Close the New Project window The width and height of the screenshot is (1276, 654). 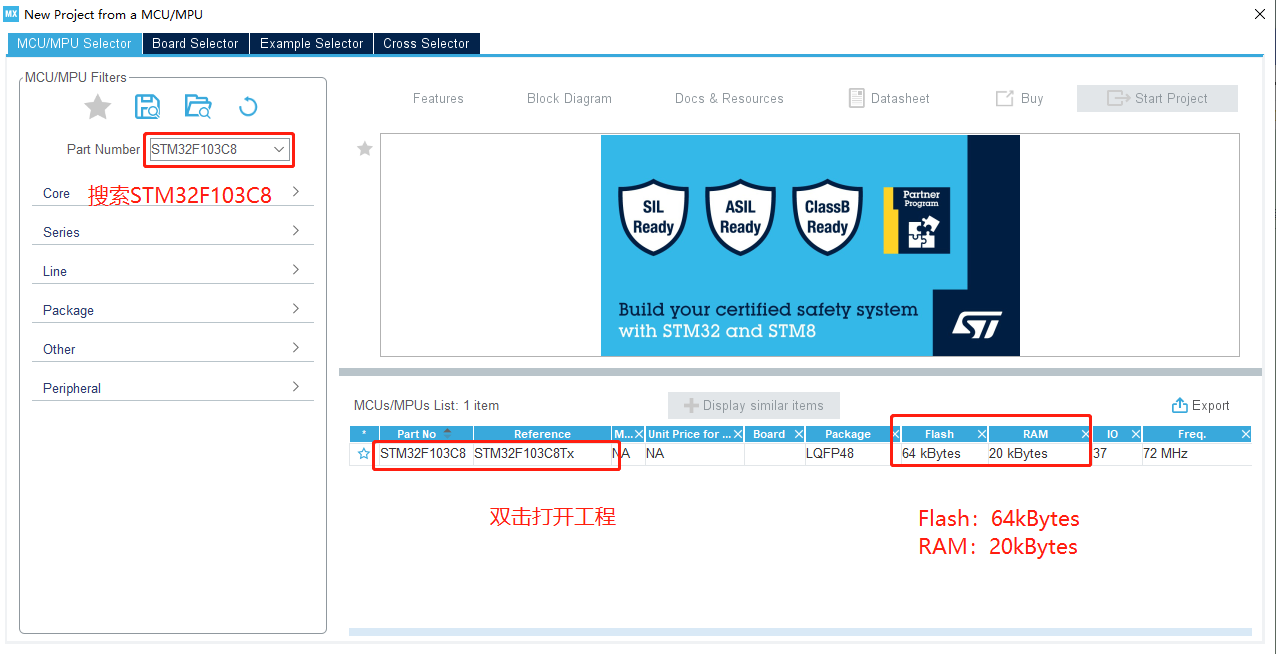1258,14
